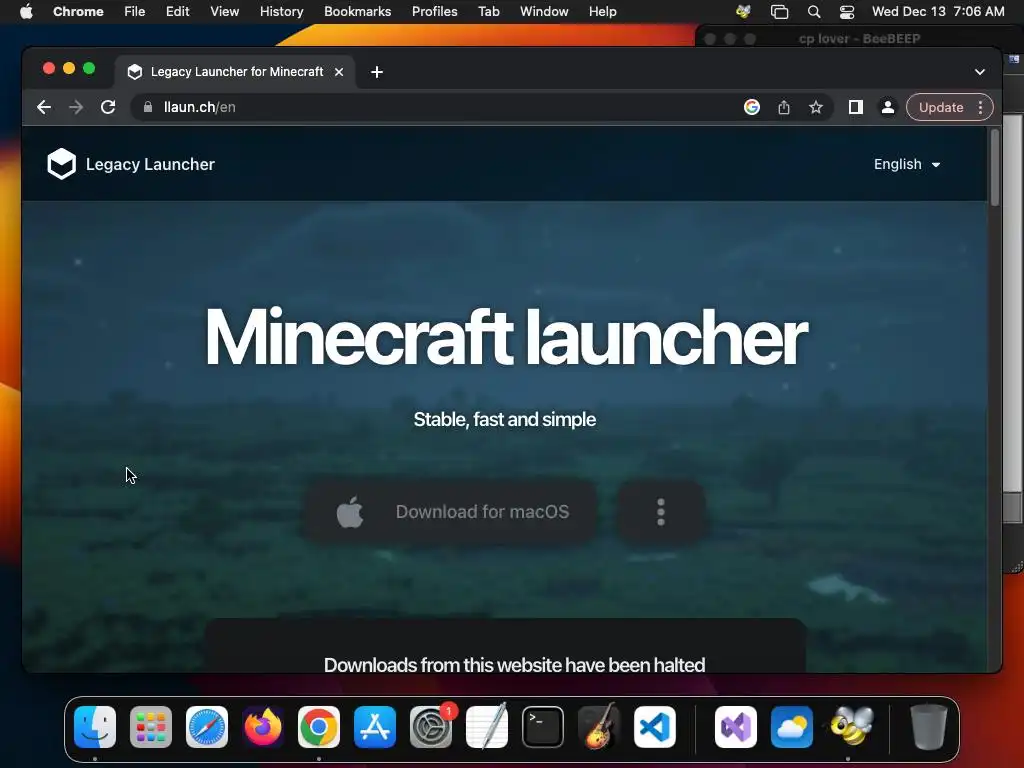
Task: Click BeeBEEP bee icon in menu bar
Action: pyautogui.click(x=743, y=12)
